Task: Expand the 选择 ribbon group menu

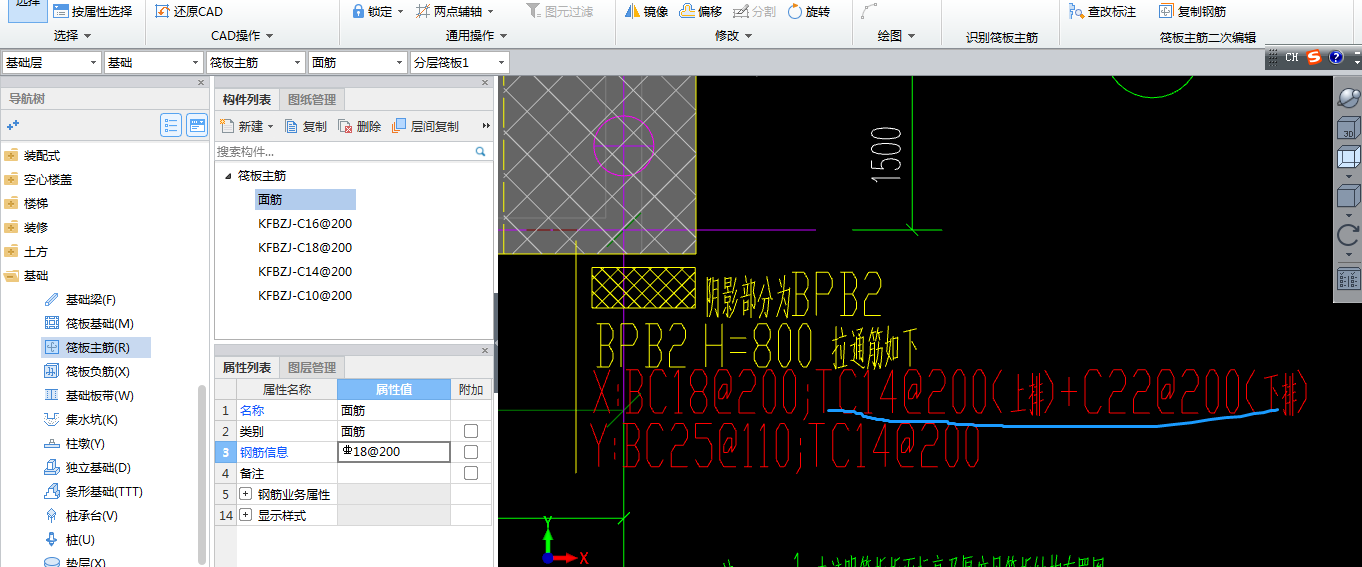Action: pyautogui.click(x=72, y=36)
